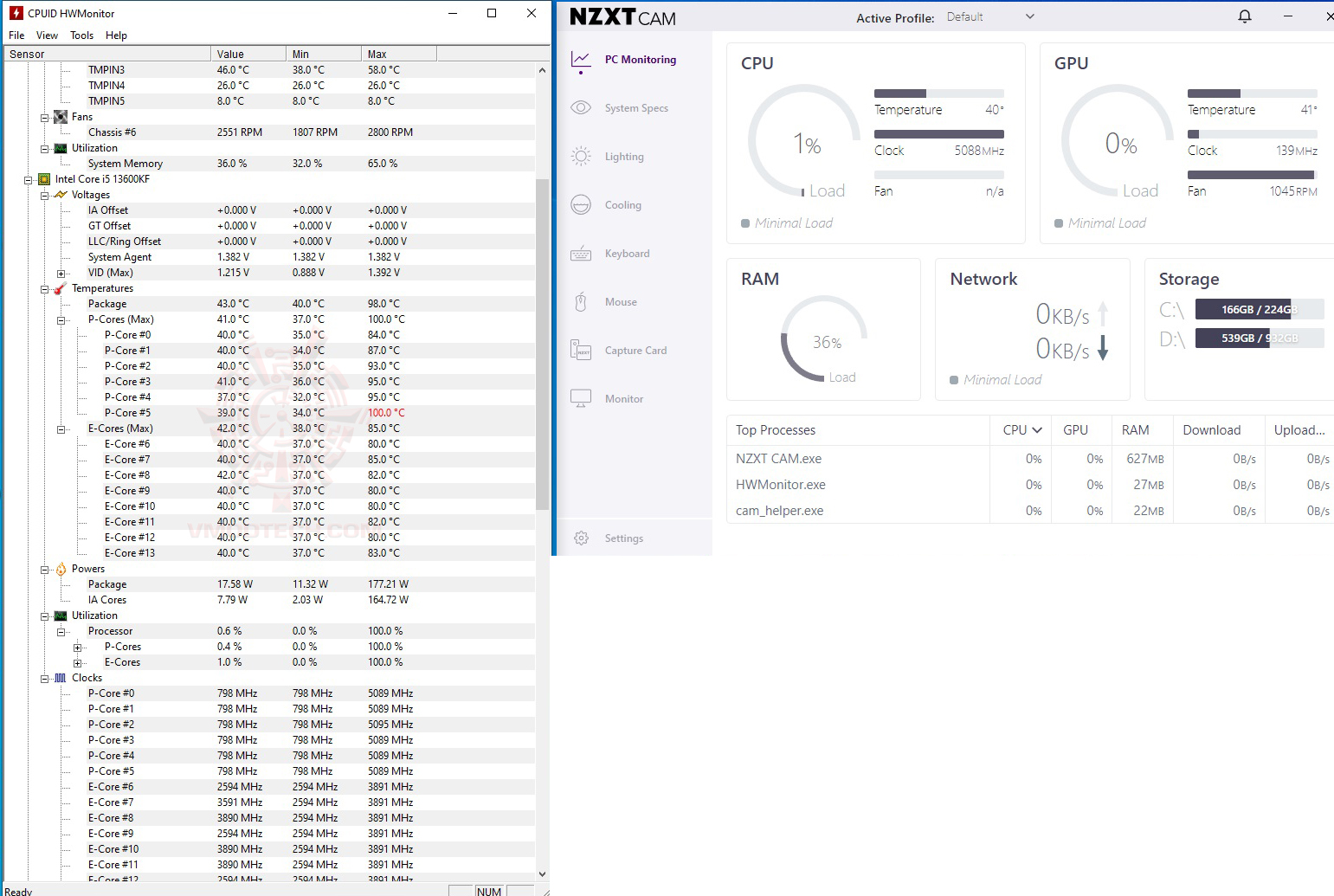Click the red 100.0 °C max value
This screenshot has width=1334, height=896.
[x=386, y=413]
